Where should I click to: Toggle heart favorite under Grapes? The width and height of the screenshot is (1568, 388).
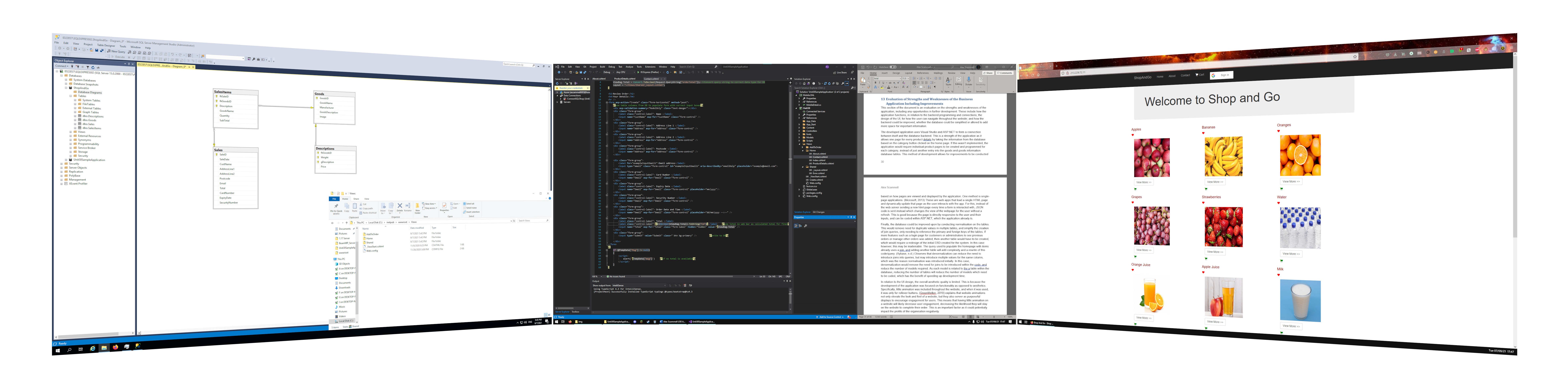1133,202
